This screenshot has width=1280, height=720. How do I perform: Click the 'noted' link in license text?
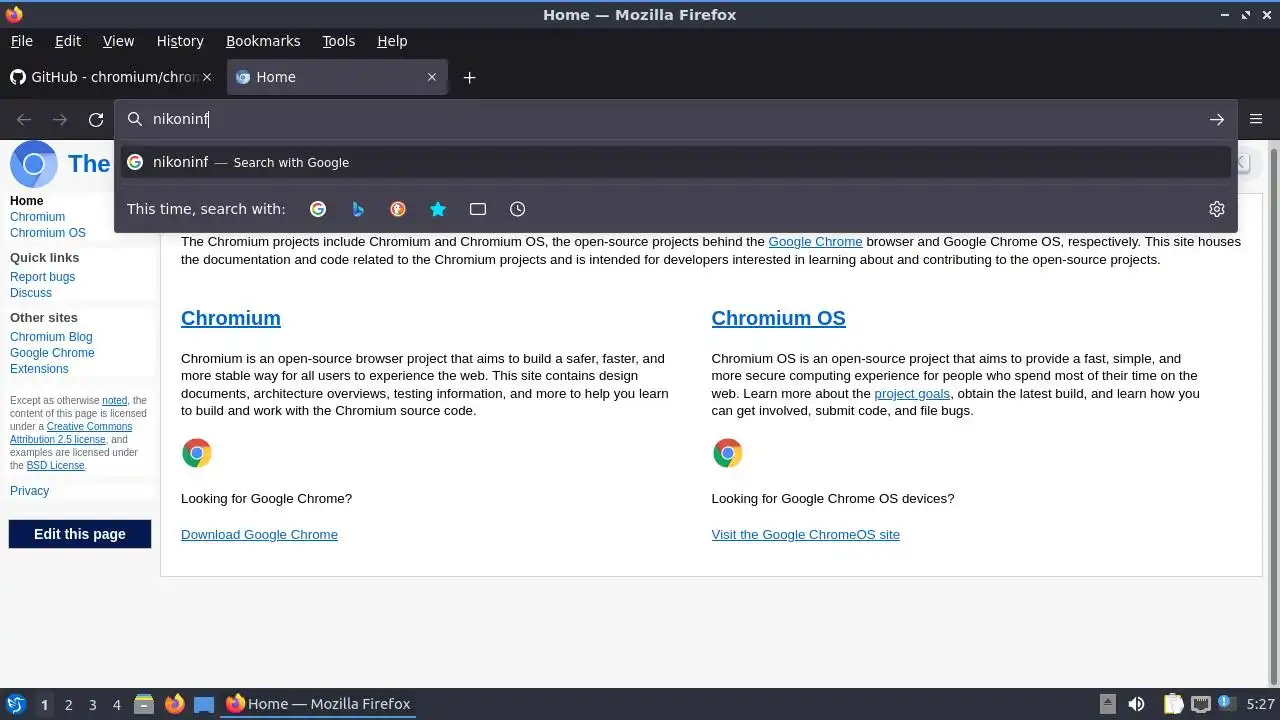114,400
